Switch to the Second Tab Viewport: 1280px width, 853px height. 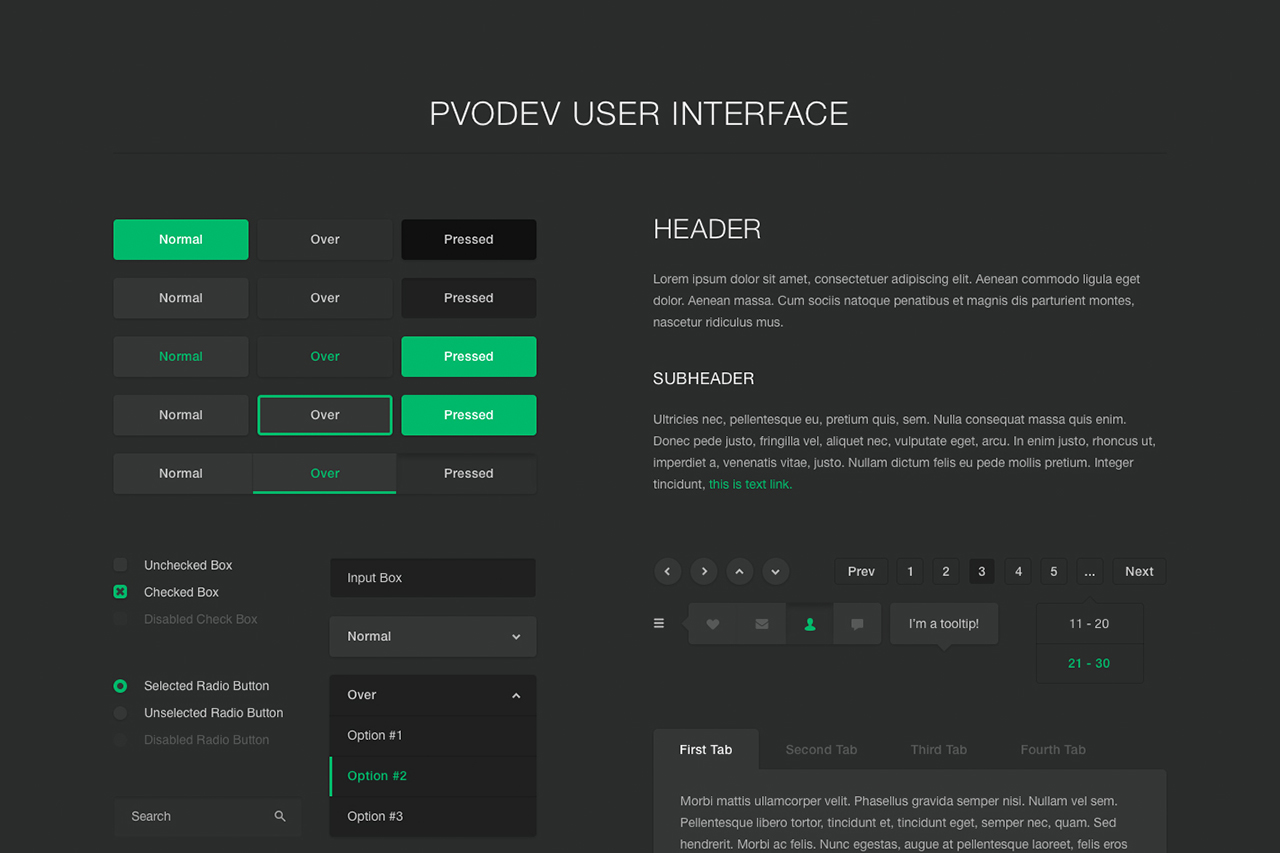pyautogui.click(x=821, y=749)
